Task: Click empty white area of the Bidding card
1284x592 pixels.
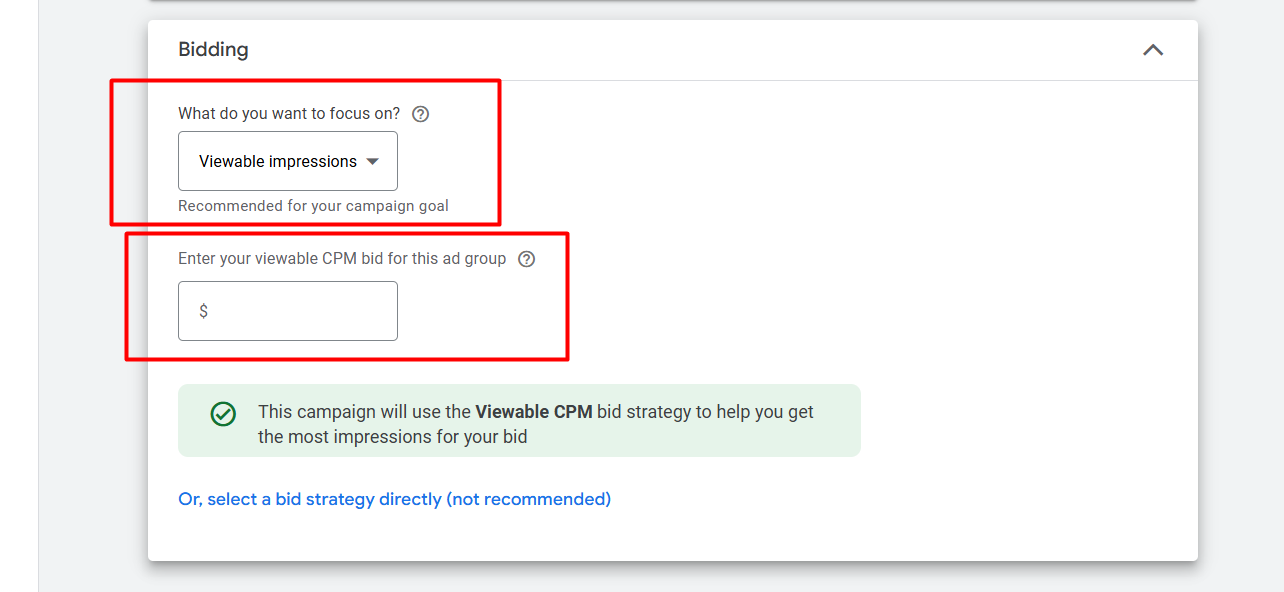Action: (x=950, y=250)
